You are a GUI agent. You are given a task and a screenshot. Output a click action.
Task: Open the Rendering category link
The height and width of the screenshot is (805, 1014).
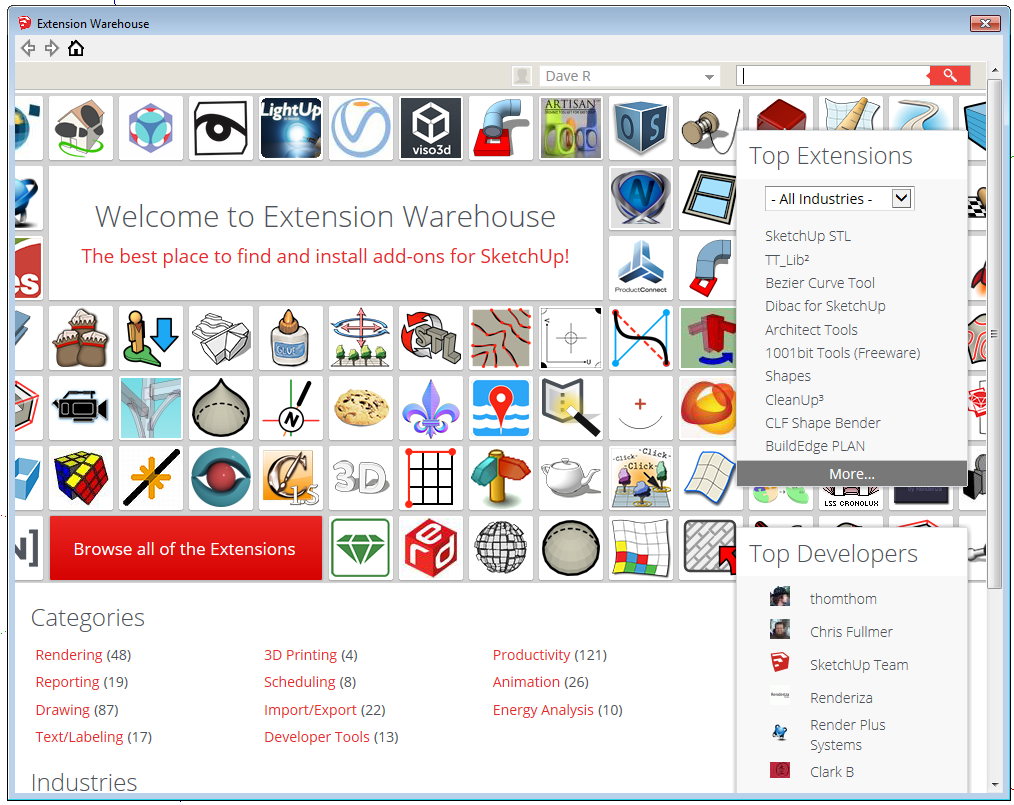click(69, 655)
